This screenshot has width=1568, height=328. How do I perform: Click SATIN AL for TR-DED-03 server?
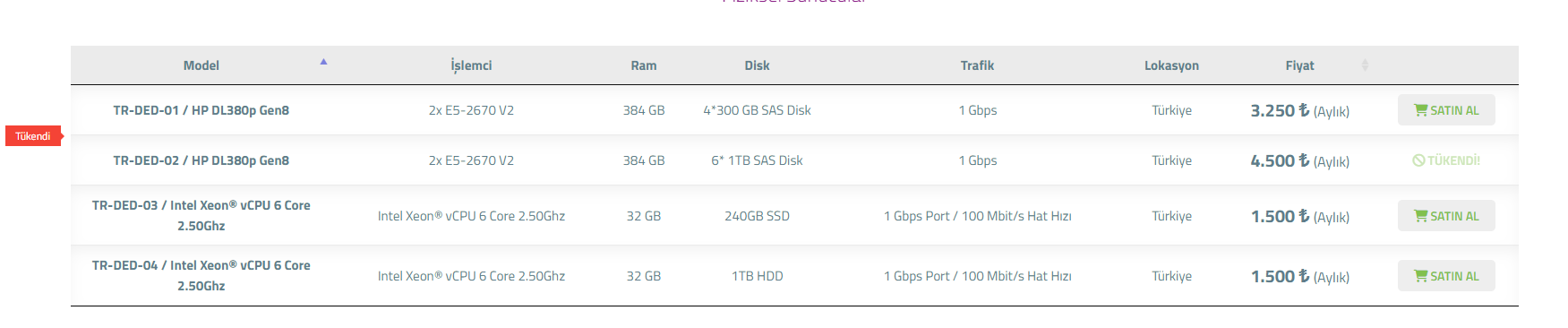point(1446,216)
